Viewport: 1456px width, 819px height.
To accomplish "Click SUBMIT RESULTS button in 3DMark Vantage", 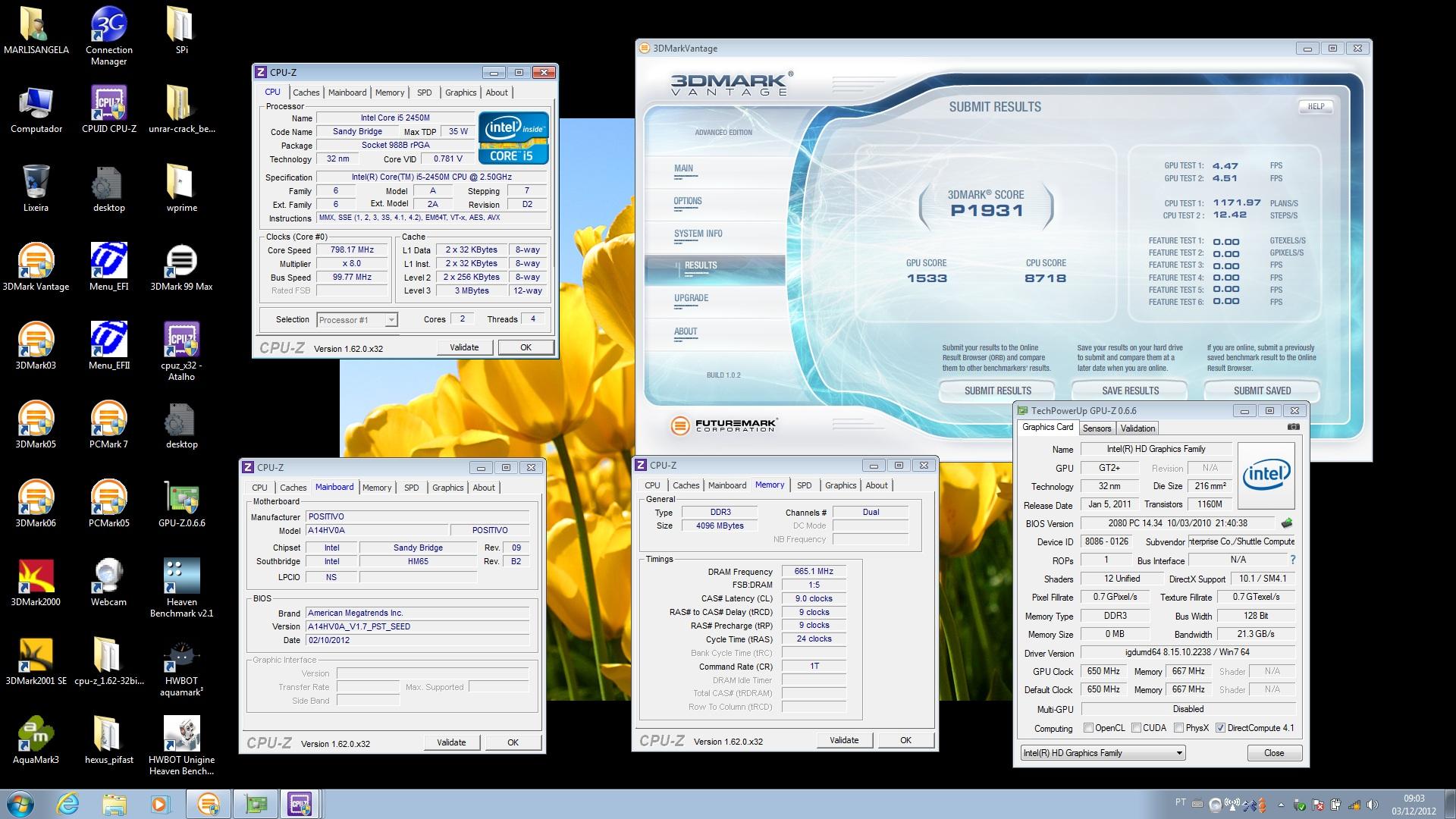I will (998, 391).
